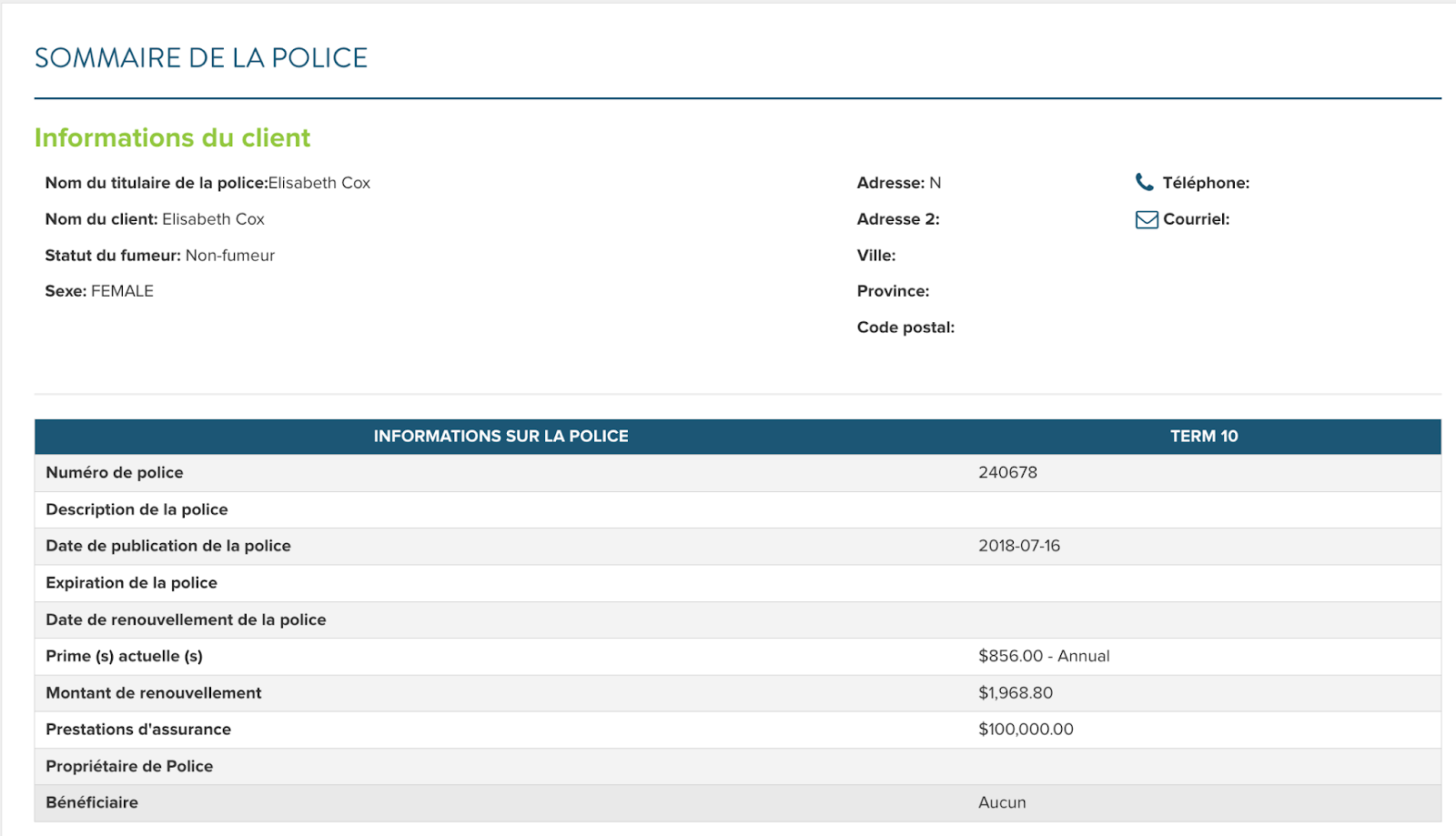
Task: Click the email envelope icon
Action: pyautogui.click(x=1147, y=219)
